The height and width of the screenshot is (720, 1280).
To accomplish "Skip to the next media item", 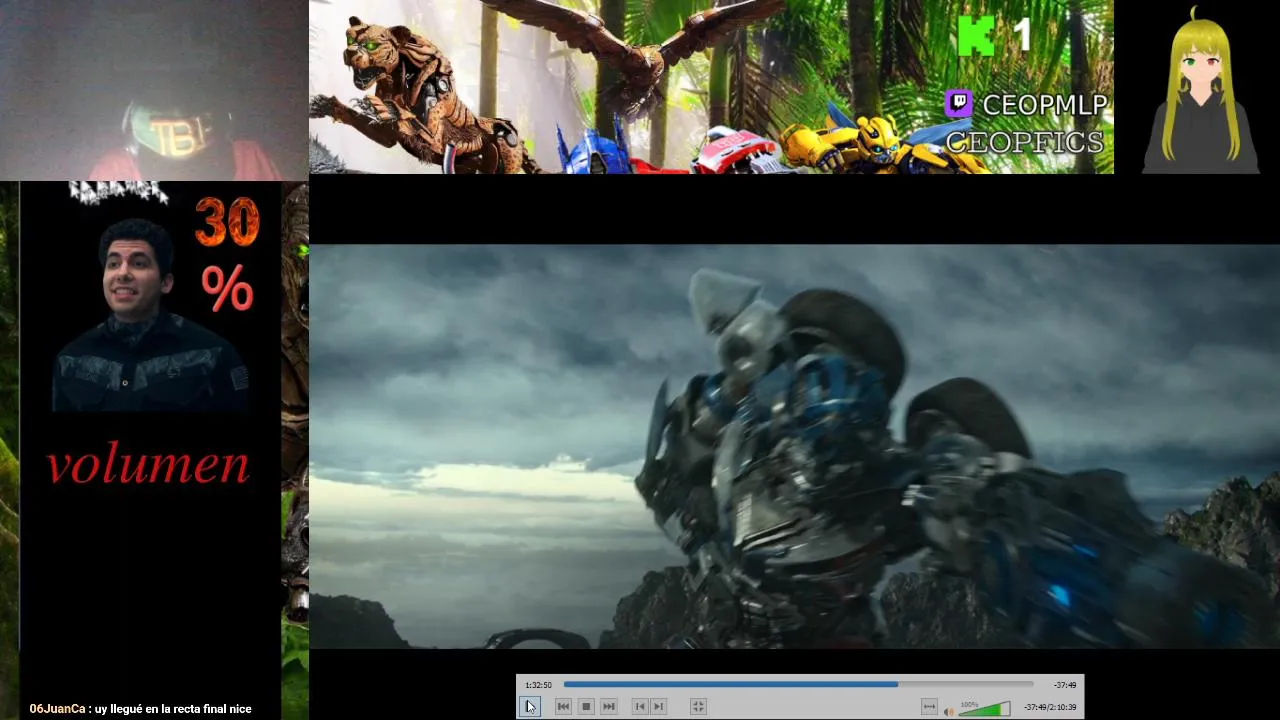I will coord(609,707).
